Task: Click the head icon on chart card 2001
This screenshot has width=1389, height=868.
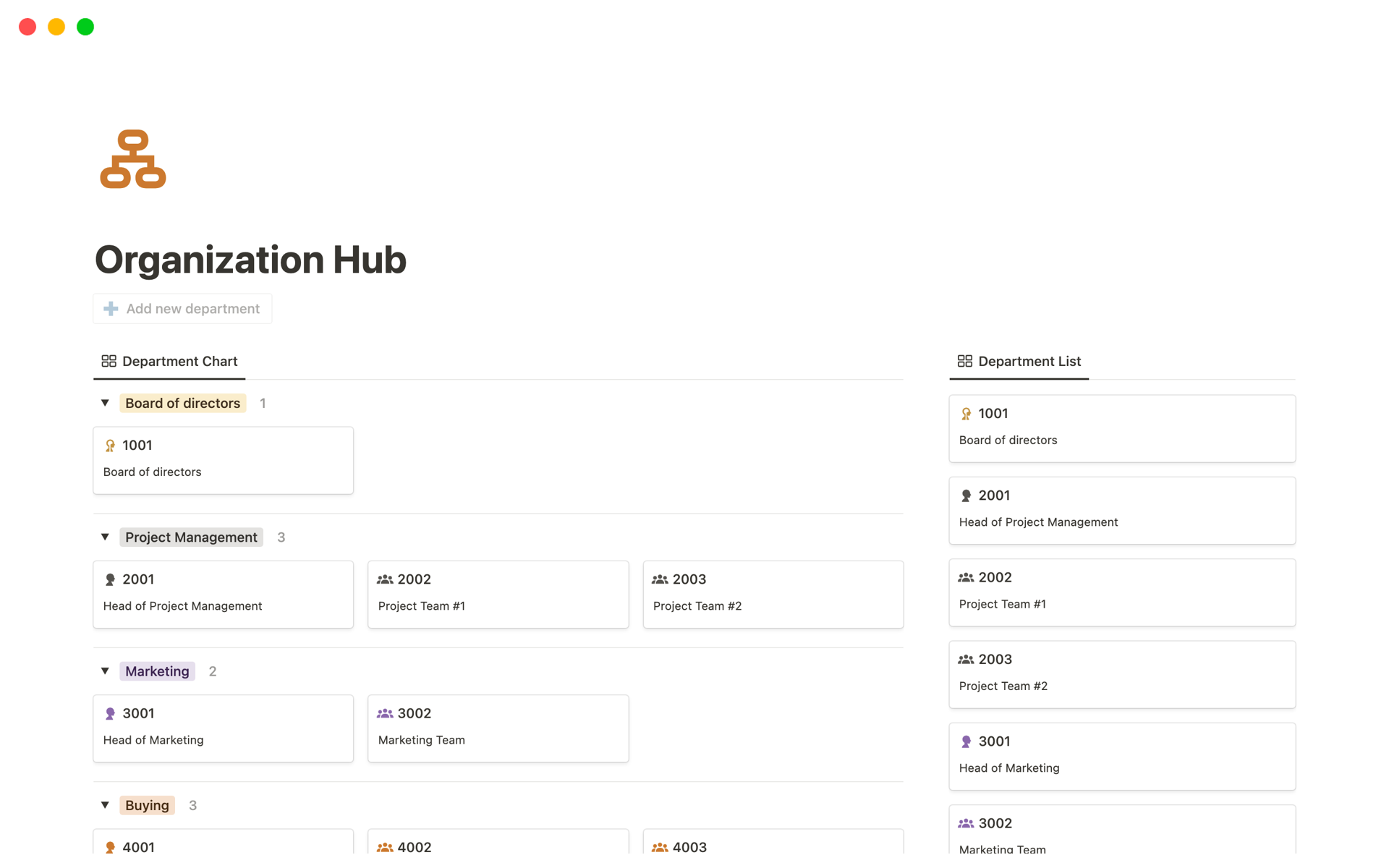Action: coord(110,579)
